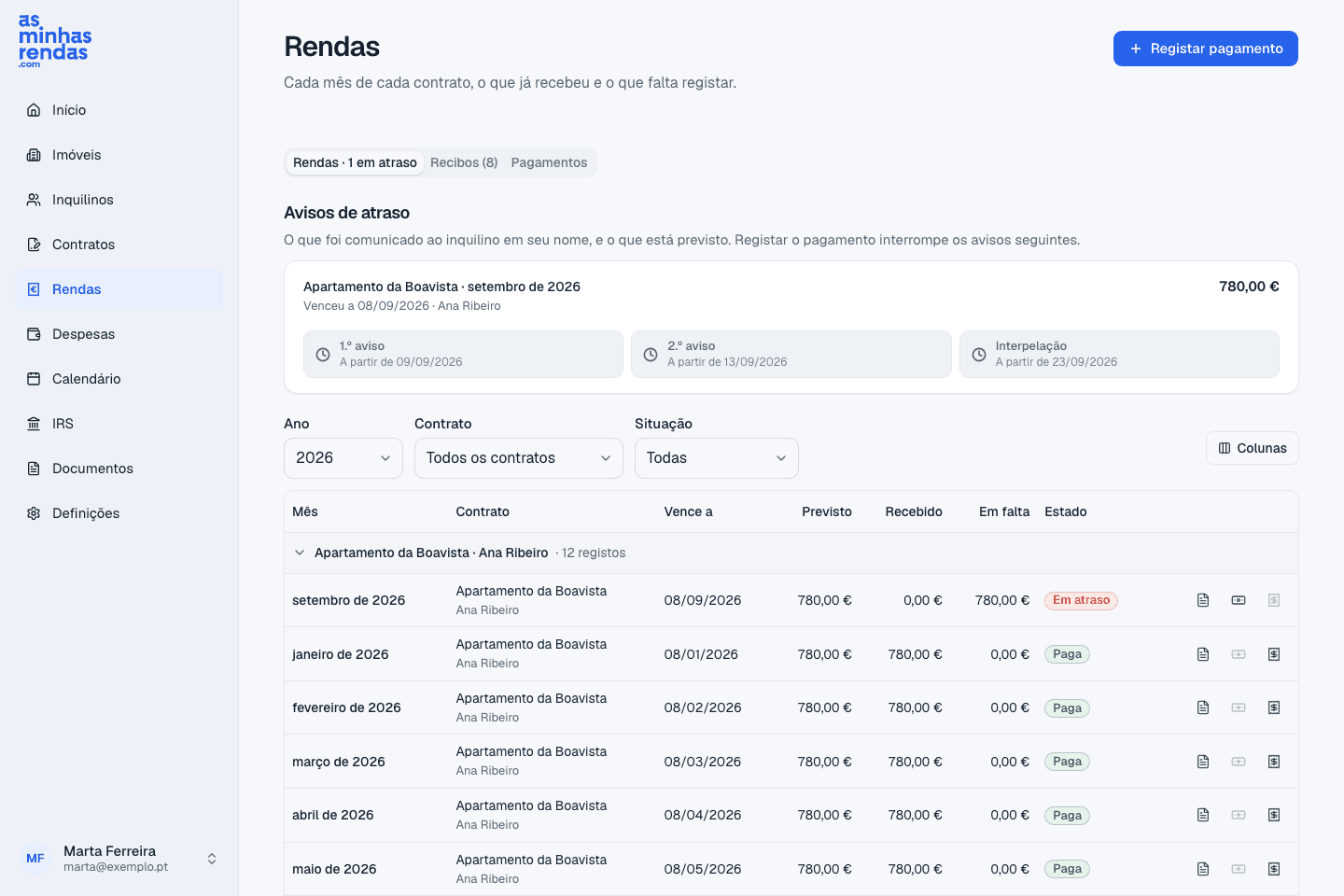Click document icon in abril de 2026 row

(1203, 815)
